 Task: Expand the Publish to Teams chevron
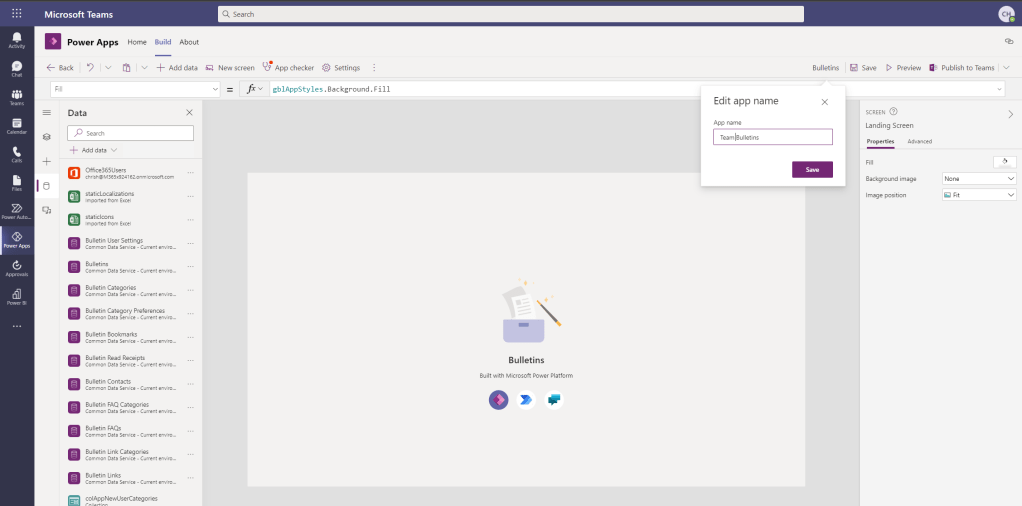1004,68
